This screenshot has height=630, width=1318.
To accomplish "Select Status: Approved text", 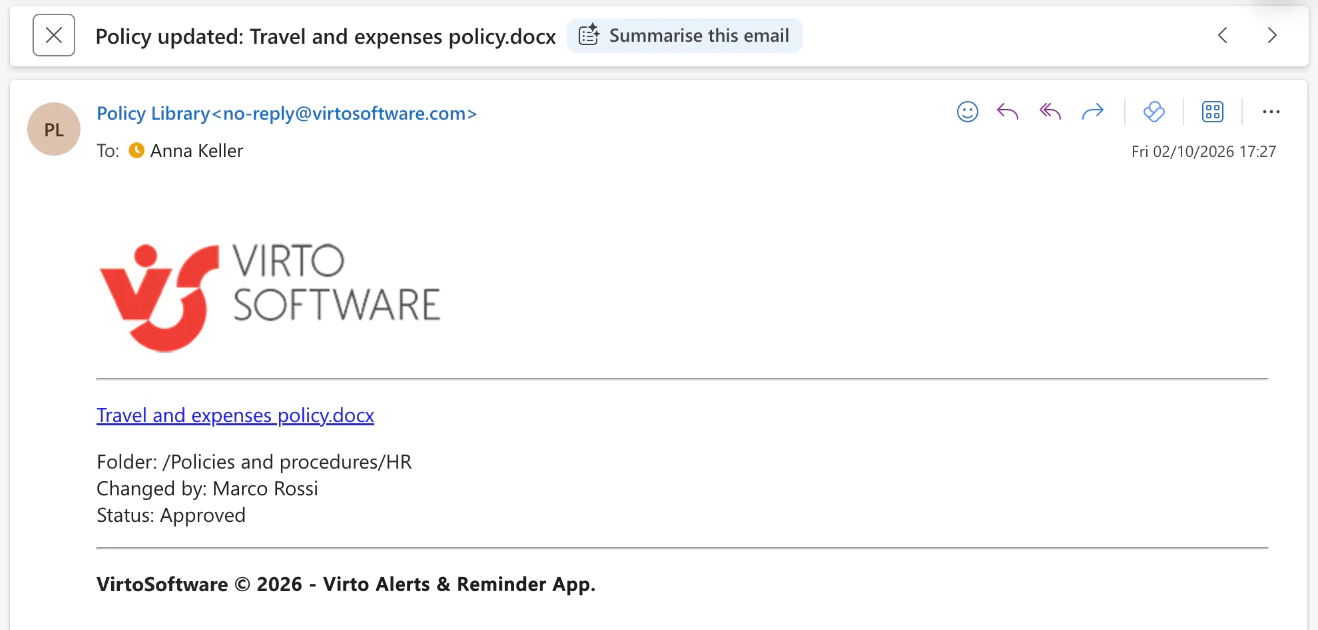I will (x=171, y=516).
